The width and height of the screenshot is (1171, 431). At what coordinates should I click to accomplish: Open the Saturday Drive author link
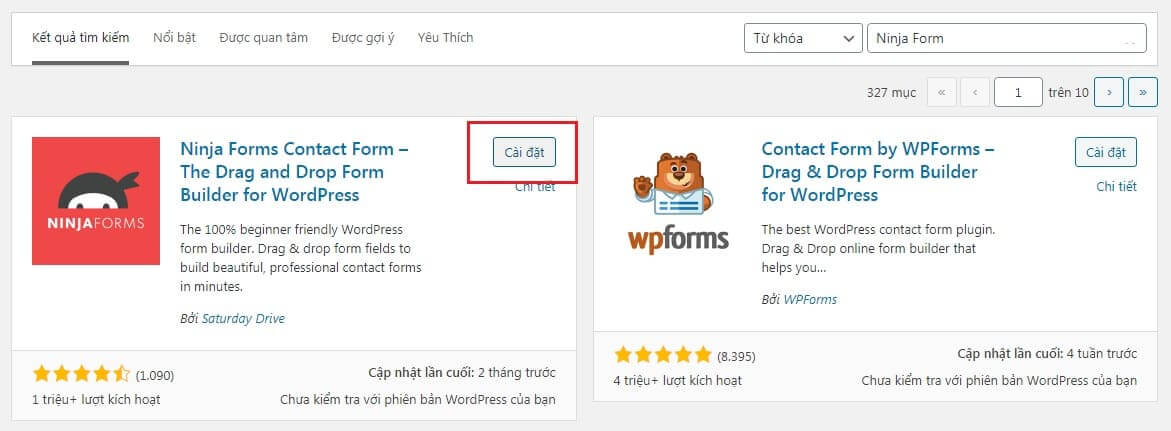(243, 318)
